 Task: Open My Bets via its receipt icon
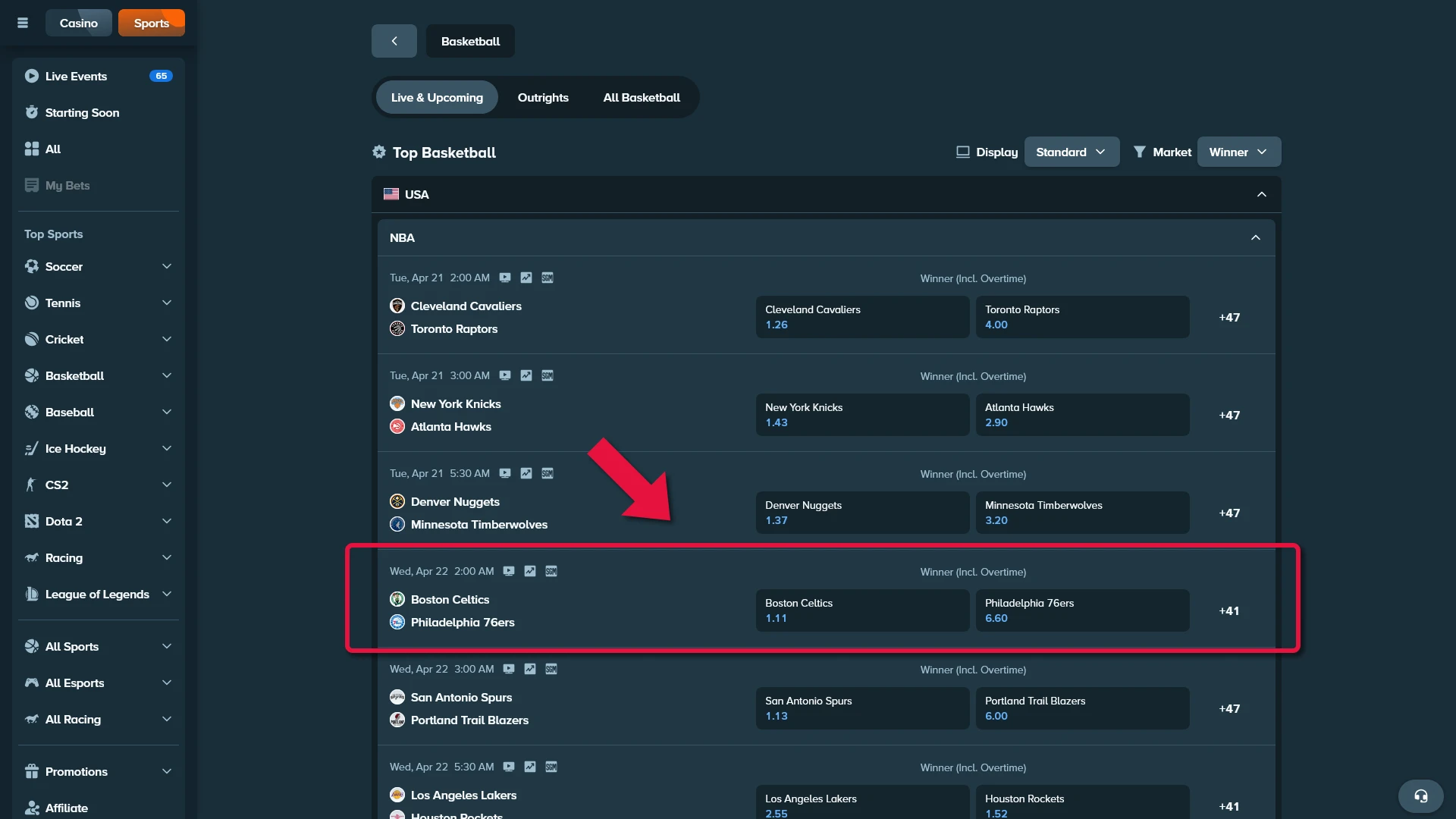click(x=31, y=185)
